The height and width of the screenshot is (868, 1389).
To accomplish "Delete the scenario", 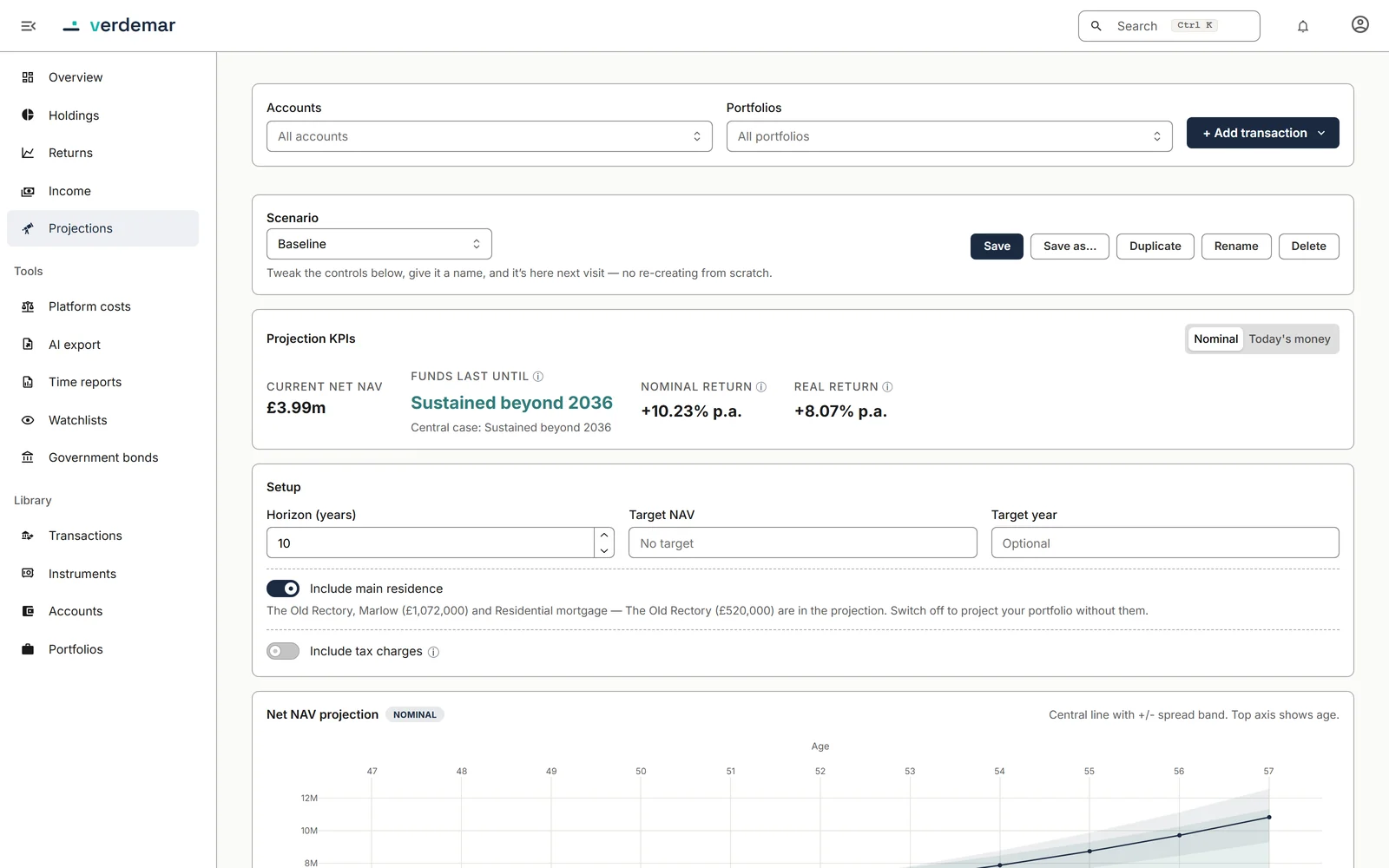I will click(1308, 247).
